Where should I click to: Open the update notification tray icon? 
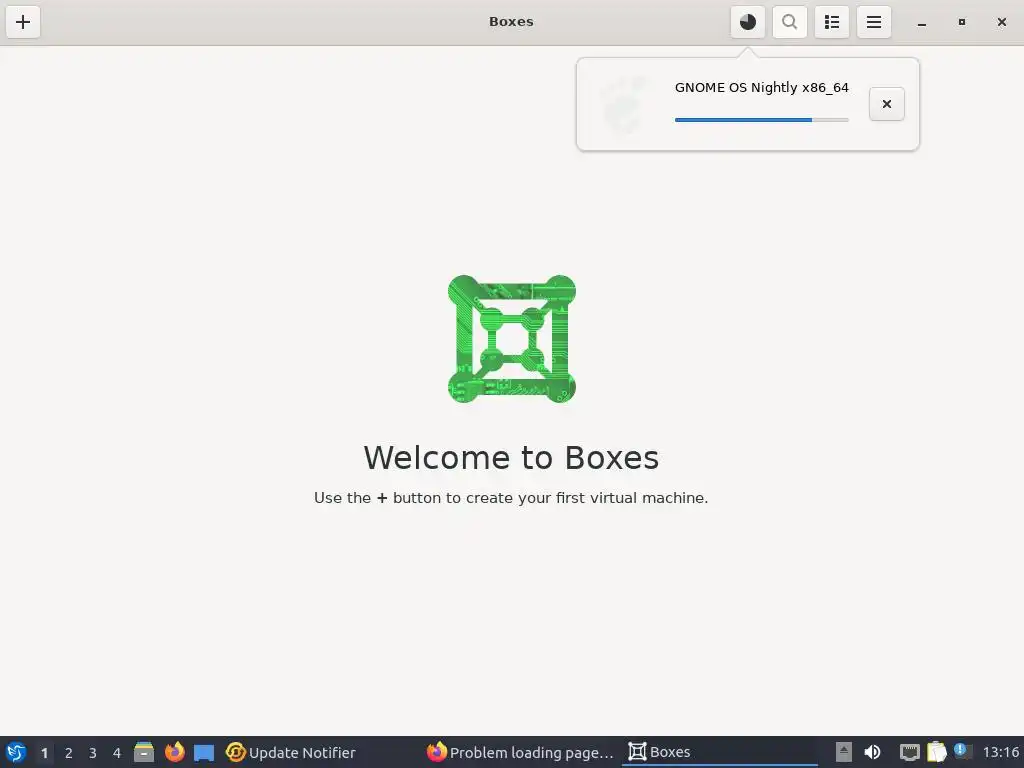963,751
